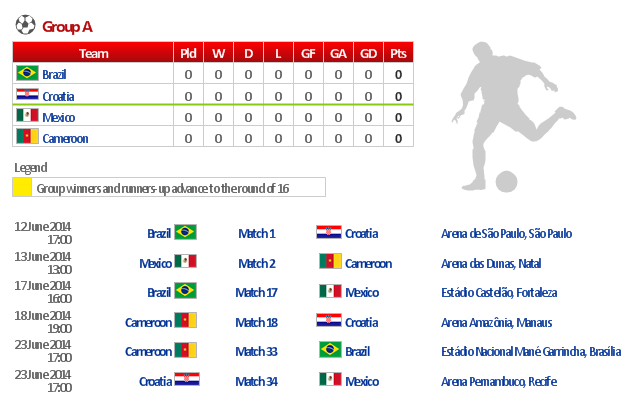Click the Croatia flag in Match 34 row

tap(187, 381)
